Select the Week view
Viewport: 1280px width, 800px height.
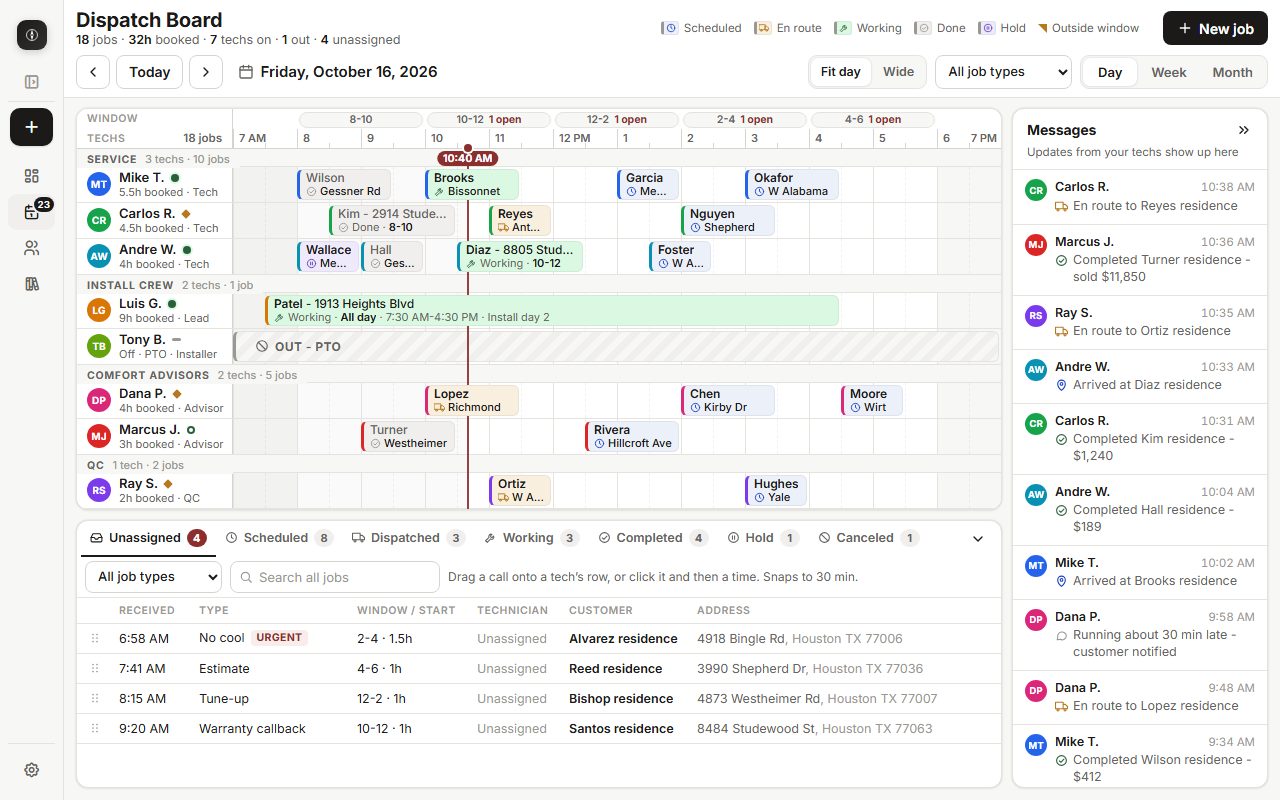click(x=1169, y=72)
